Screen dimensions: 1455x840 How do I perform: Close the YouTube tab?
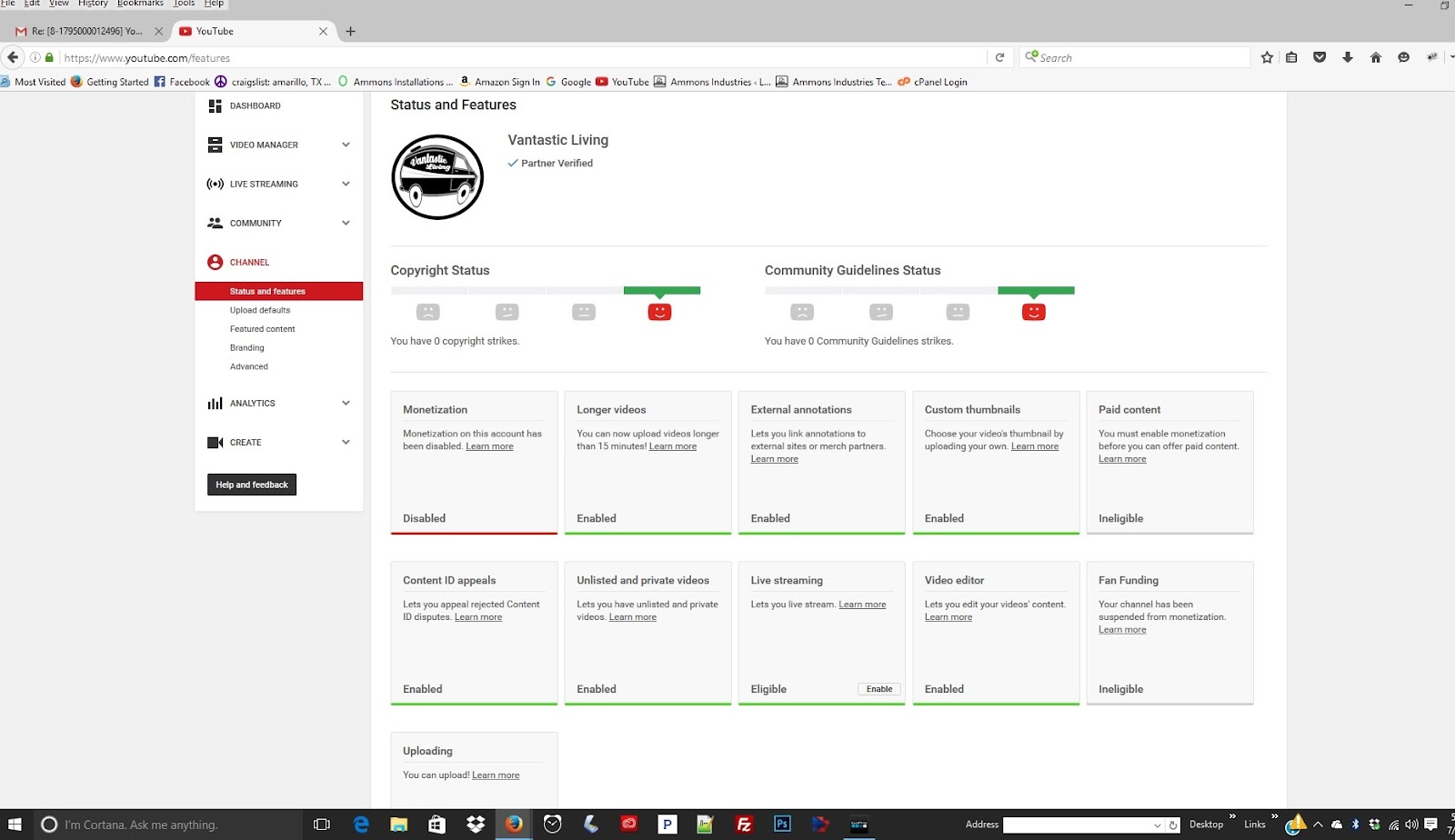click(x=323, y=31)
